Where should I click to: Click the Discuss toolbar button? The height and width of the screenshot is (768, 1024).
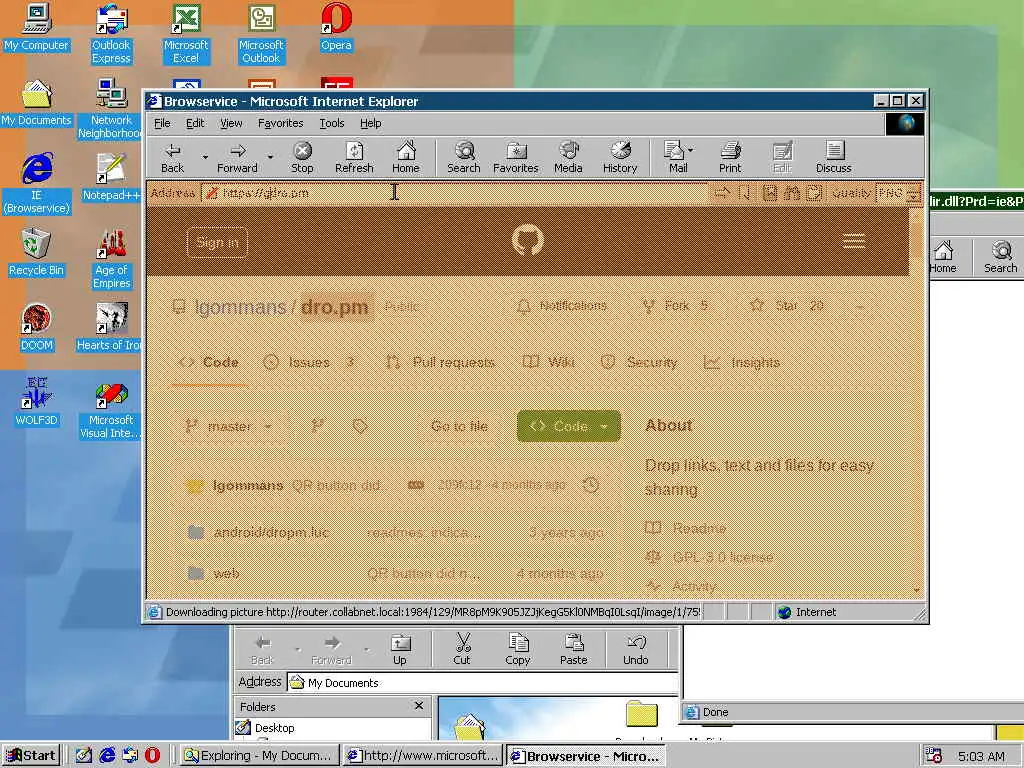833,158
